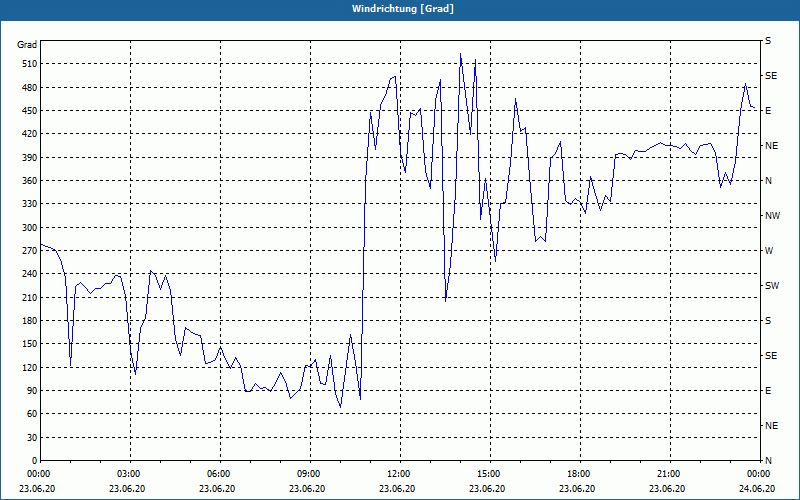The image size is (800, 500).
Task: Click the 480 y-axis value
Action: click(28, 87)
